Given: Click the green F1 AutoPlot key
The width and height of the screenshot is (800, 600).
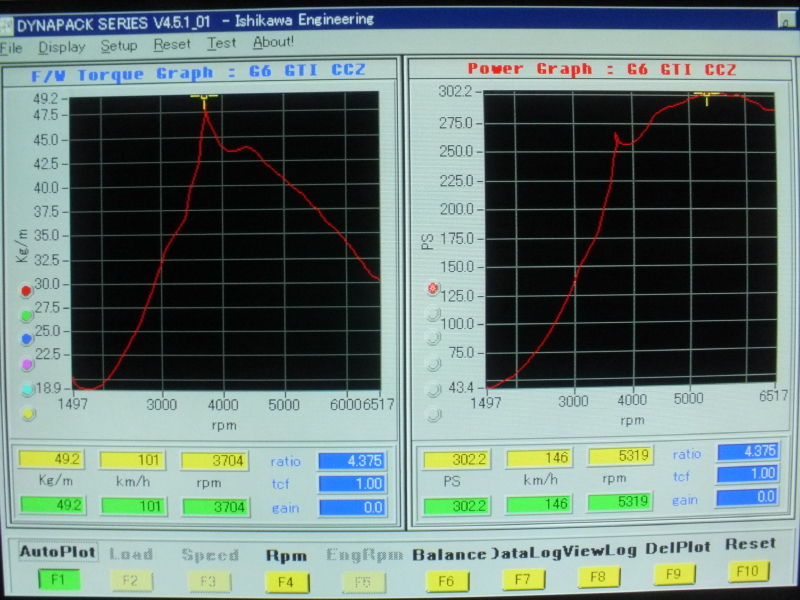Looking at the screenshot, I should coord(59,580).
